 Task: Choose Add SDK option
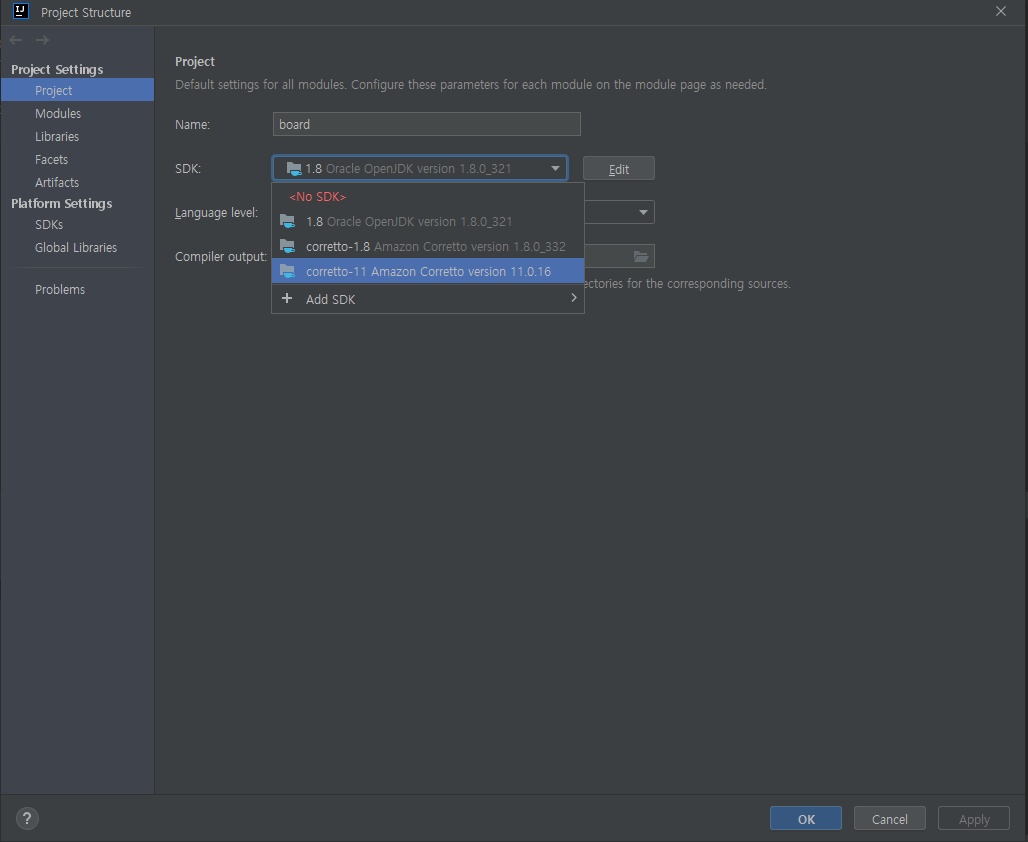[x=427, y=299]
